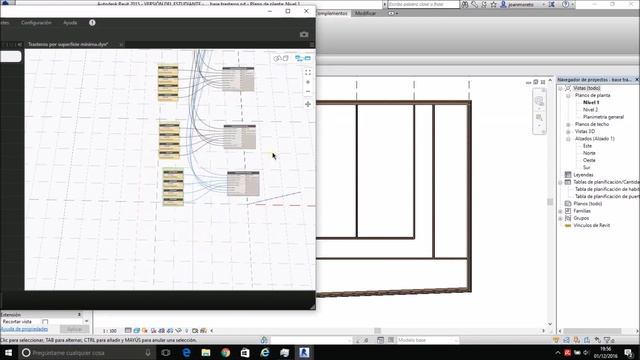This screenshot has width=640, height=360.
Task: Select the Este elevation
Action: [587, 146]
